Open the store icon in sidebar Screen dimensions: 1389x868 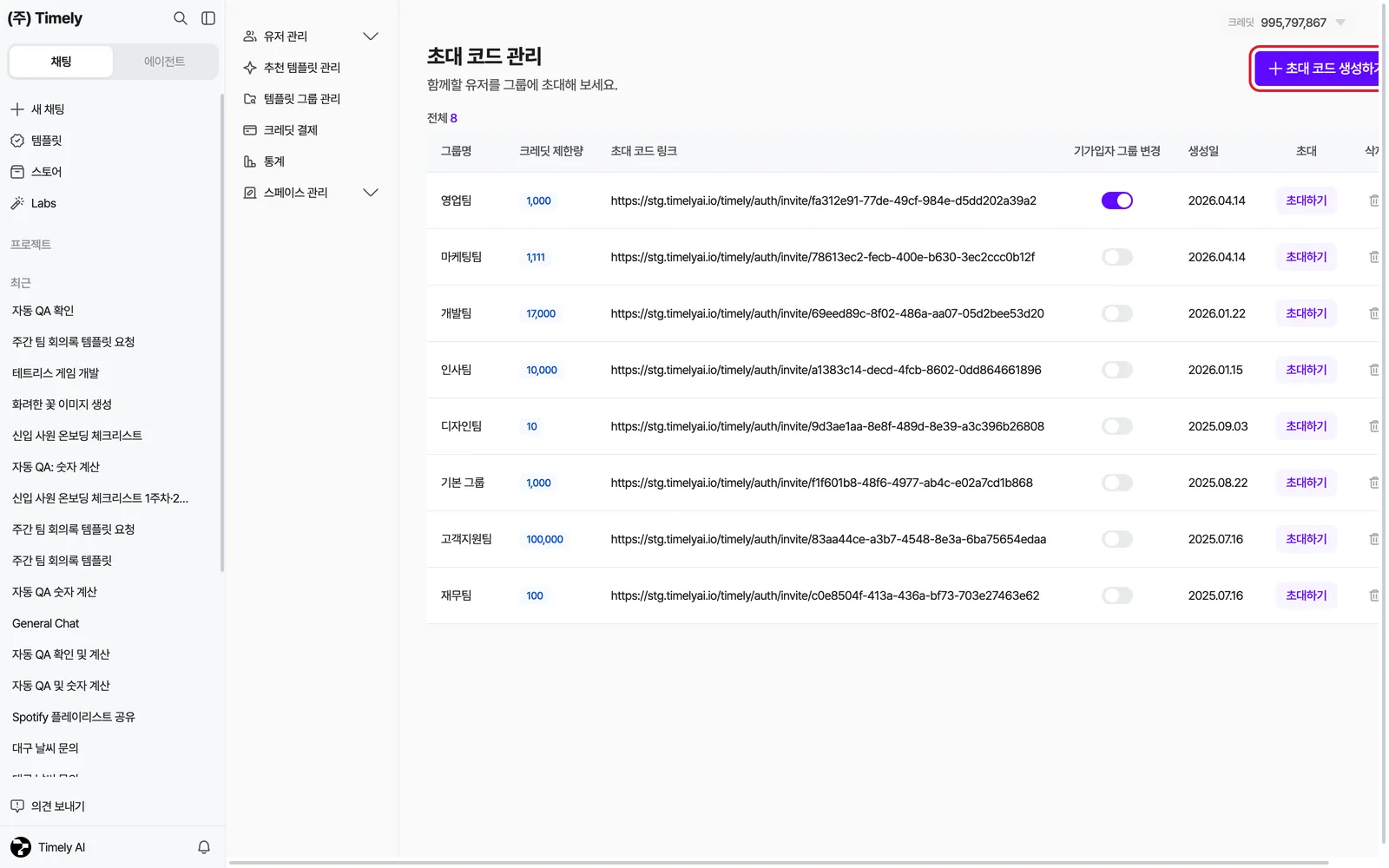pyautogui.click(x=17, y=172)
